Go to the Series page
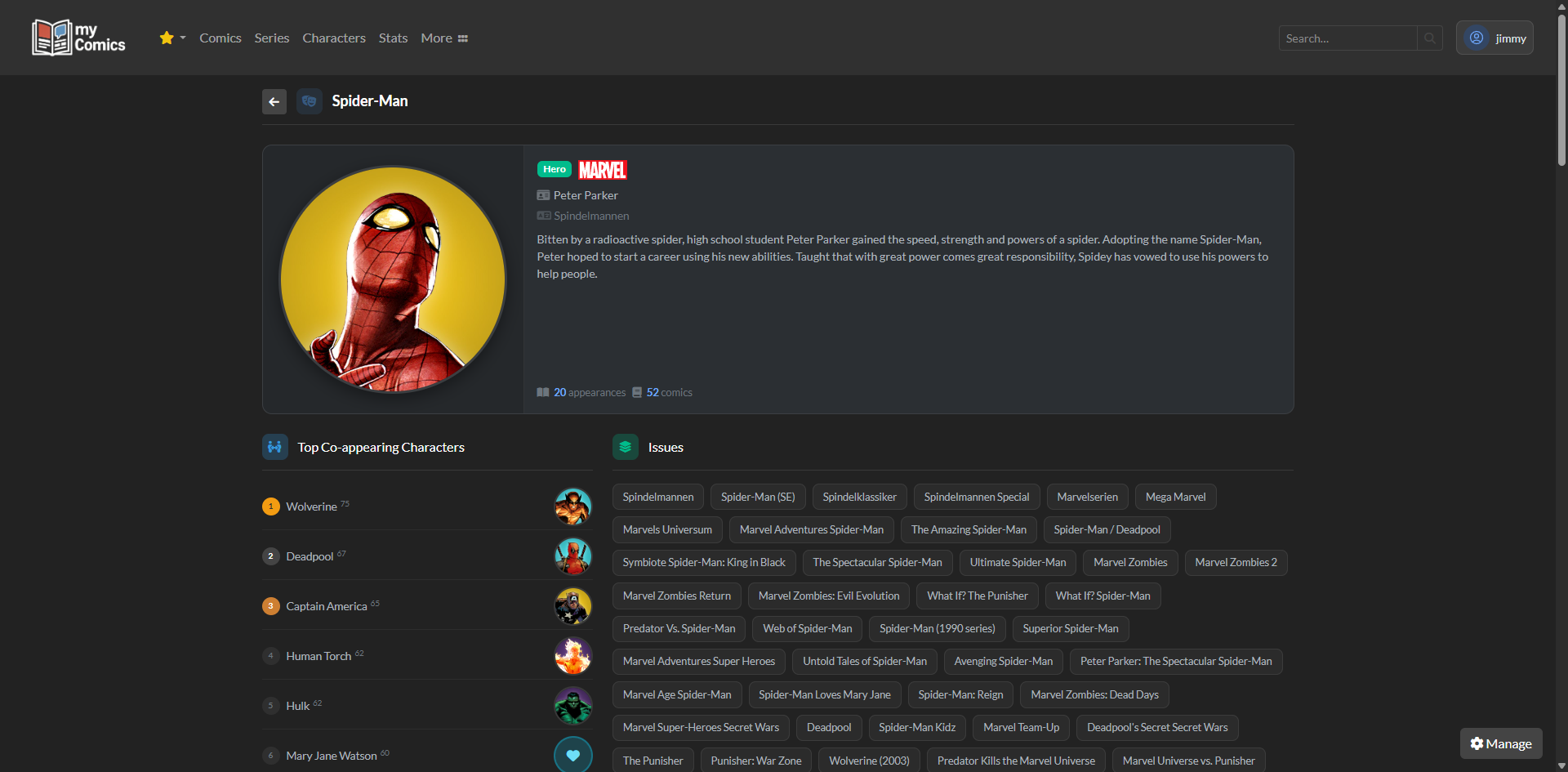This screenshot has height=772, width=1568. click(x=272, y=38)
